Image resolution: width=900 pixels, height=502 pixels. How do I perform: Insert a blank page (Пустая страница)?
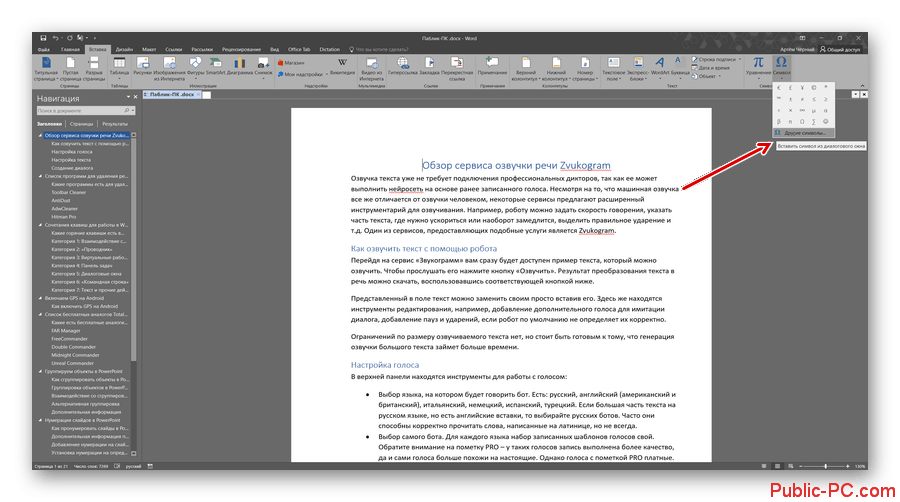point(70,68)
